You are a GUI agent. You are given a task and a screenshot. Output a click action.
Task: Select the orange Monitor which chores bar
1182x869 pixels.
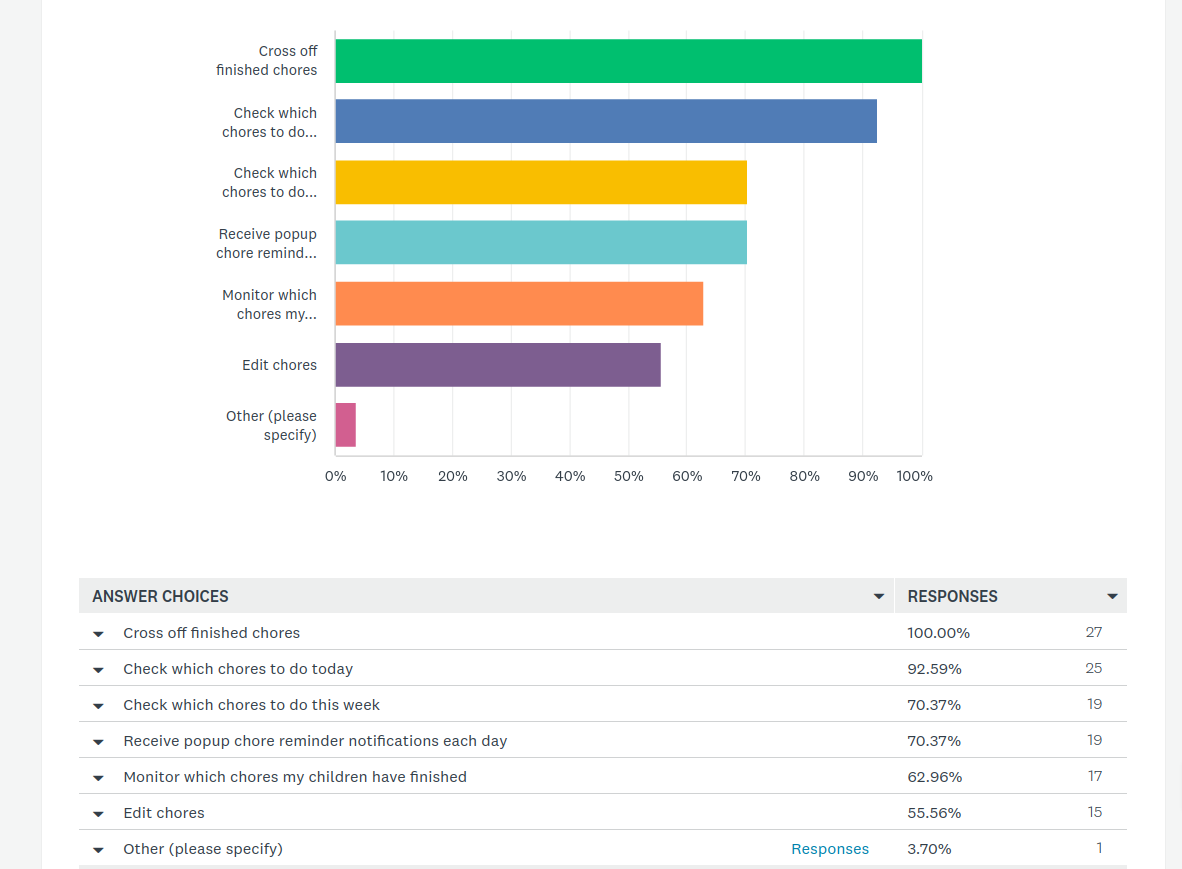[519, 304]
